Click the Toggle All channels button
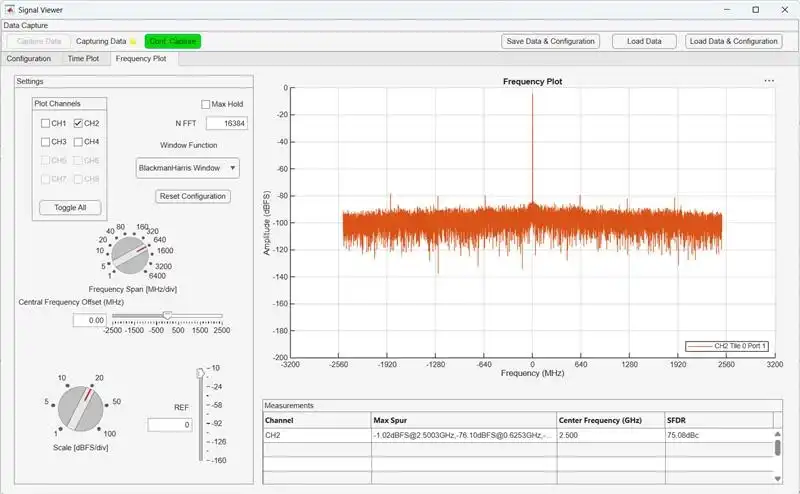Image resolution: width=800 pixels, height=494 pixels. pyautogui.click(x=70, y=207)
